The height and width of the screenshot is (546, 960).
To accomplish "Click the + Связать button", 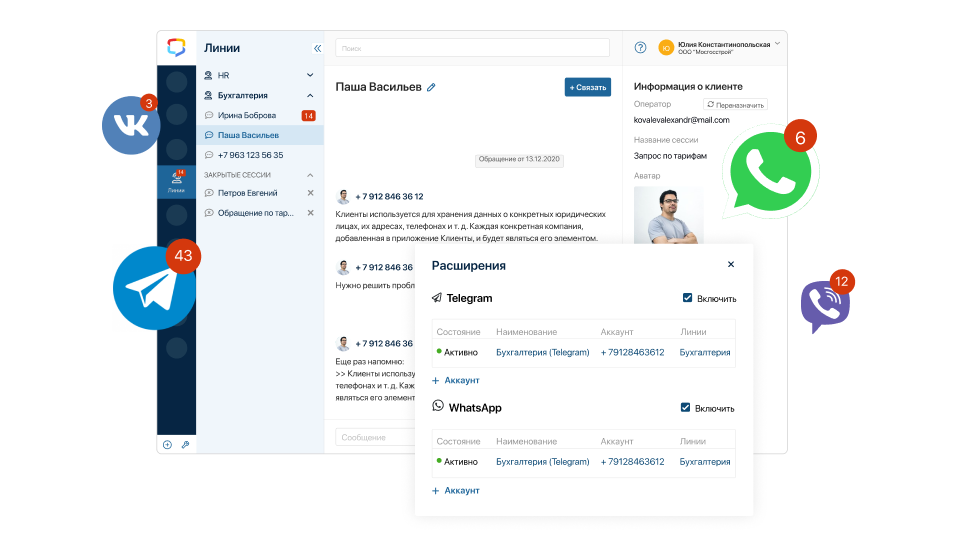I will tap(588, 87).
